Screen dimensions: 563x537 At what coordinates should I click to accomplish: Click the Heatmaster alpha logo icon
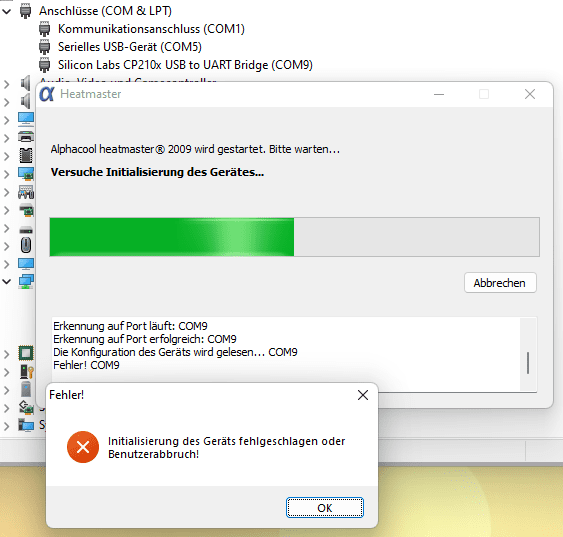click(x=47, y=94)
